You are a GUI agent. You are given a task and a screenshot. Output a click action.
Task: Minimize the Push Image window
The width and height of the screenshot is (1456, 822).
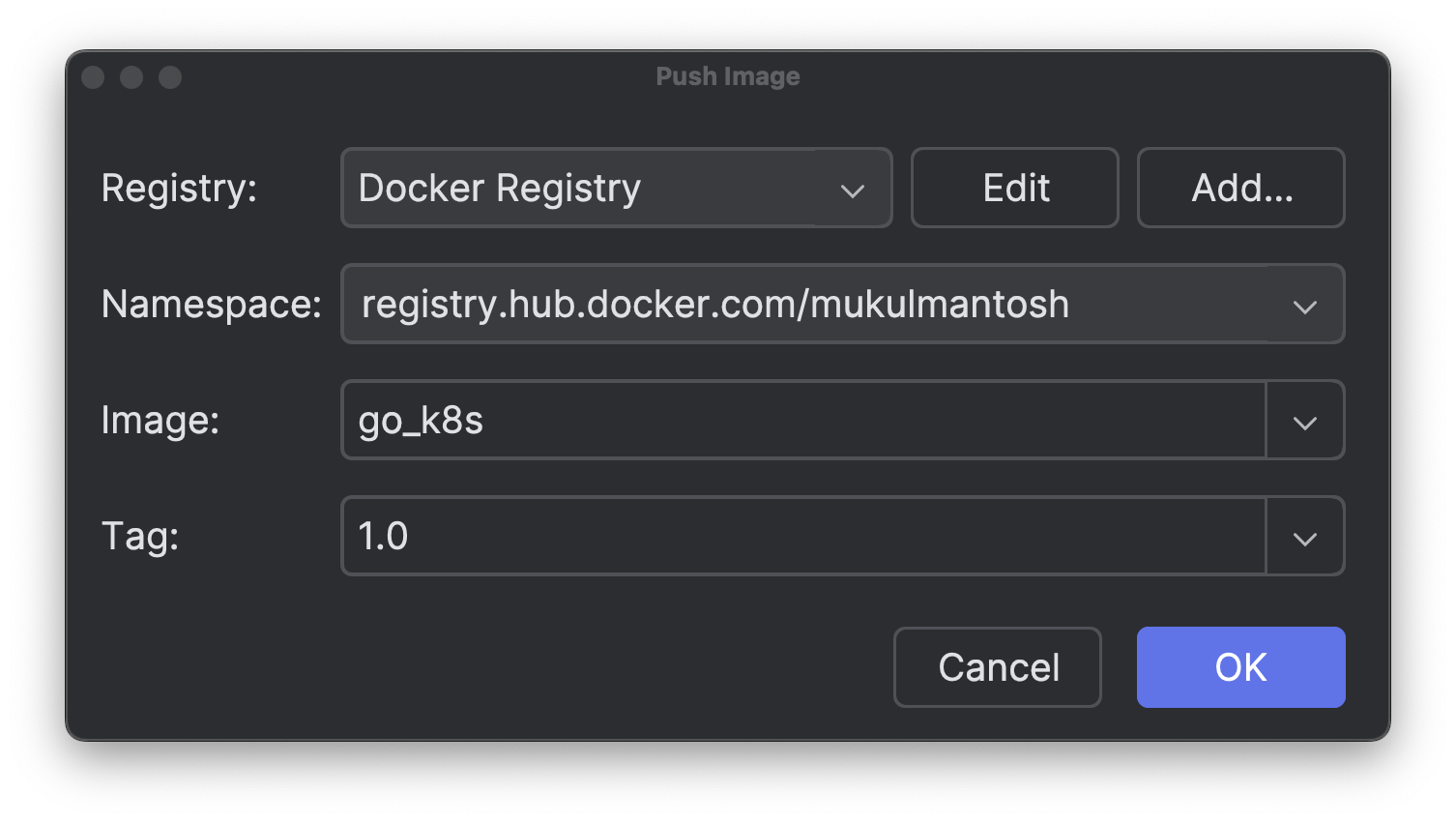point(131,77)
